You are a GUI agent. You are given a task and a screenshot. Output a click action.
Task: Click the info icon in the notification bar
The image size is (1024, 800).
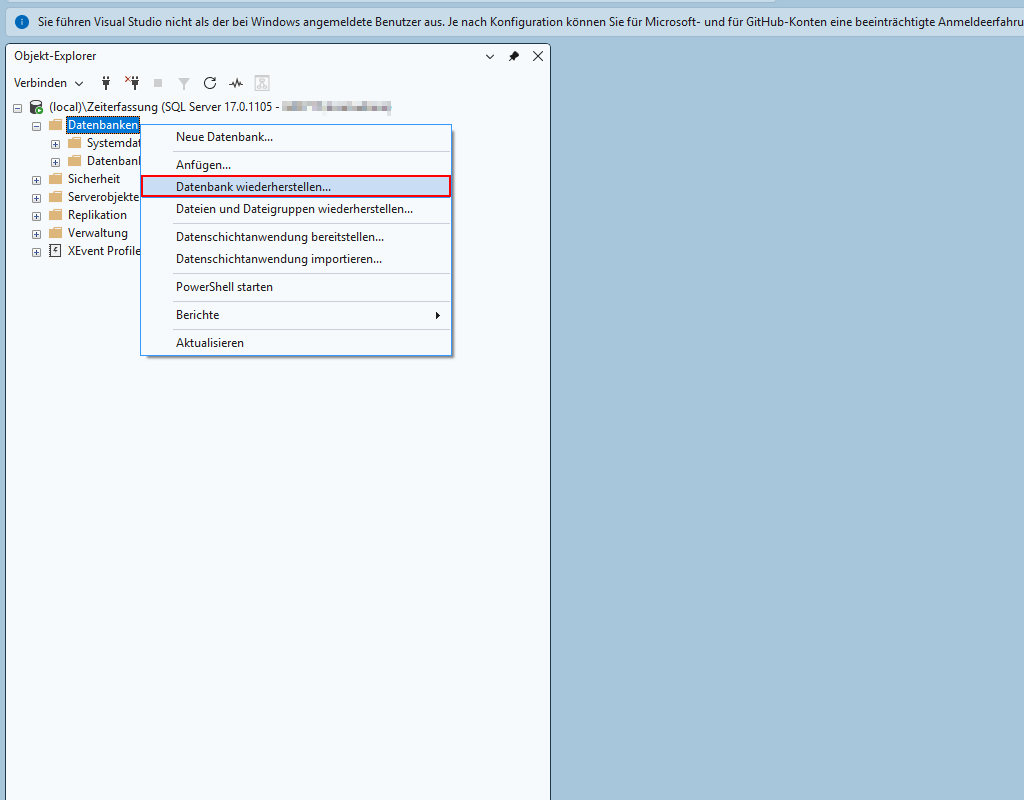tap(22, 21)
